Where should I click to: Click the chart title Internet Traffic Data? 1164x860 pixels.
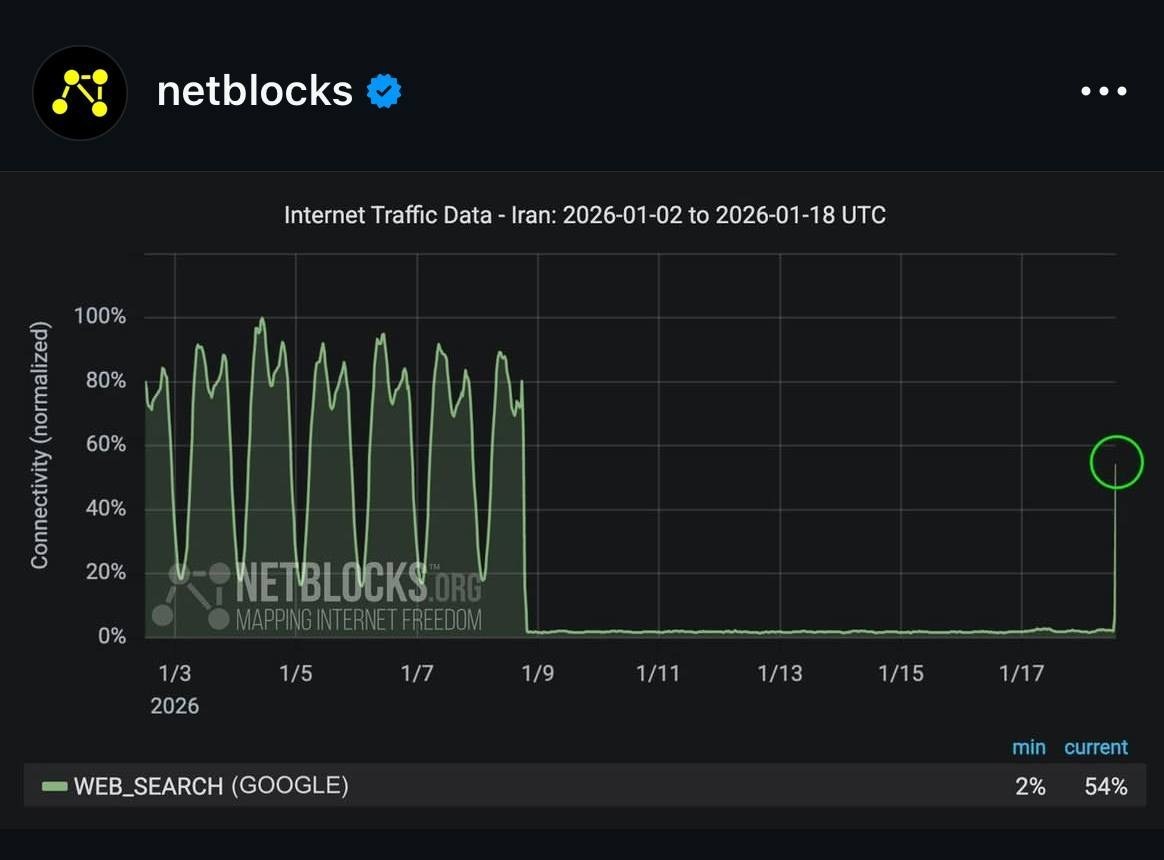tap(585, 215)
